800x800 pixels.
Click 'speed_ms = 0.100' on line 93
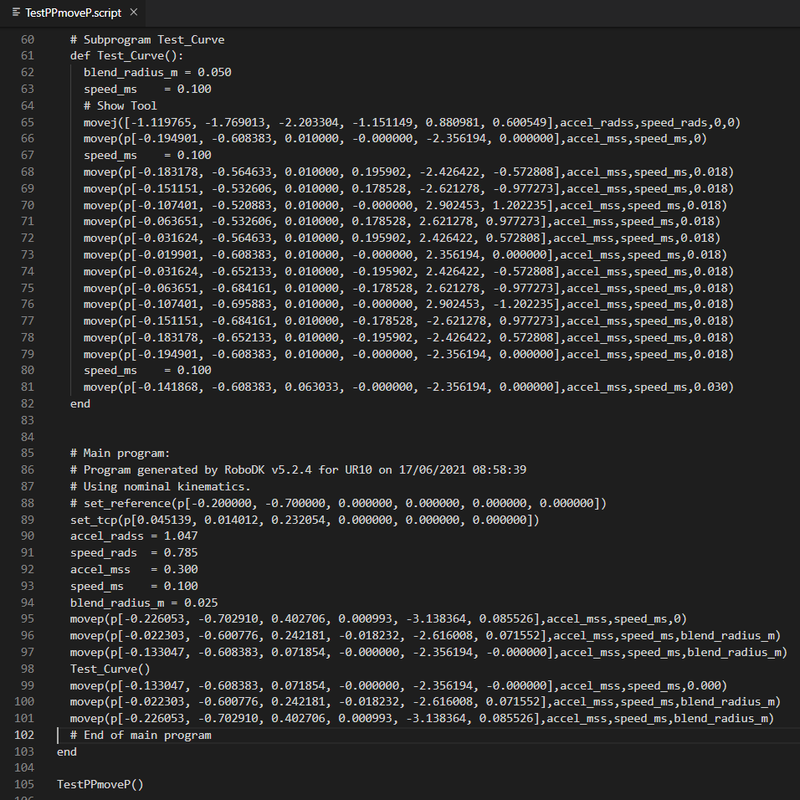click(134, 586)
